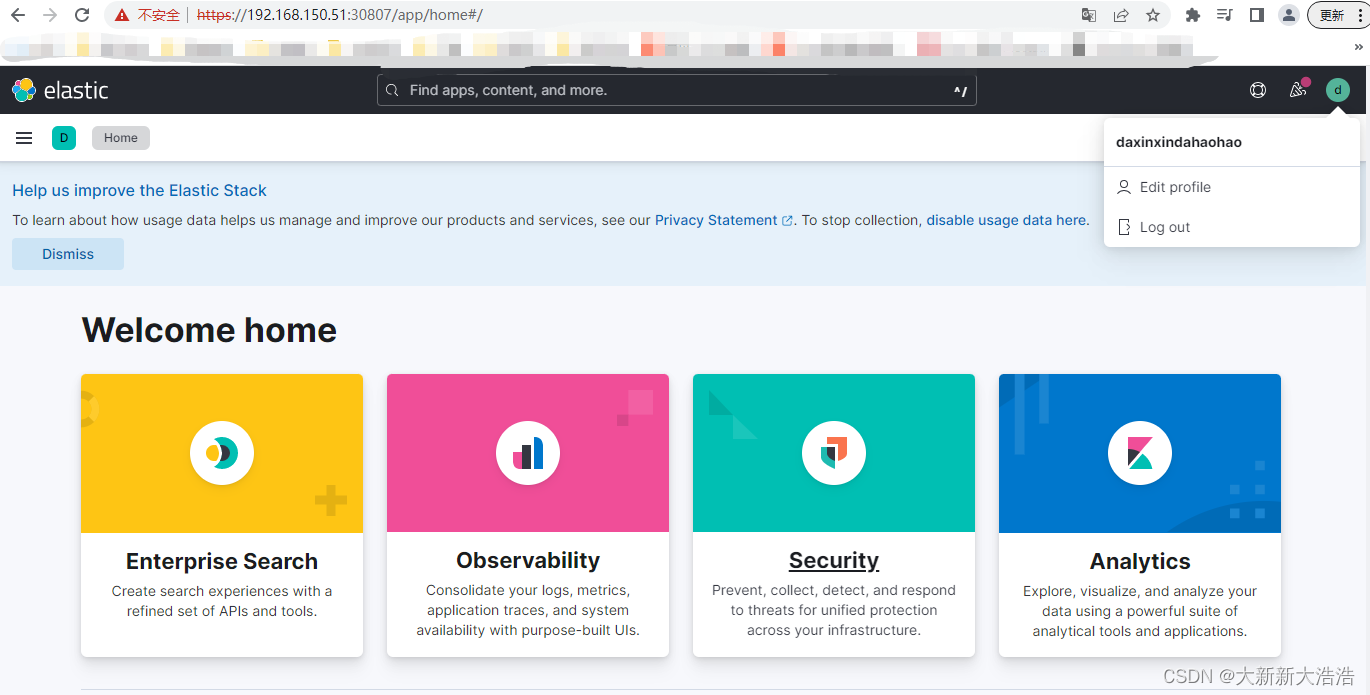Expand the bookmarks overflow chevron
1370x695 pixels.
pyautogui.click(x=1359, y=46)
